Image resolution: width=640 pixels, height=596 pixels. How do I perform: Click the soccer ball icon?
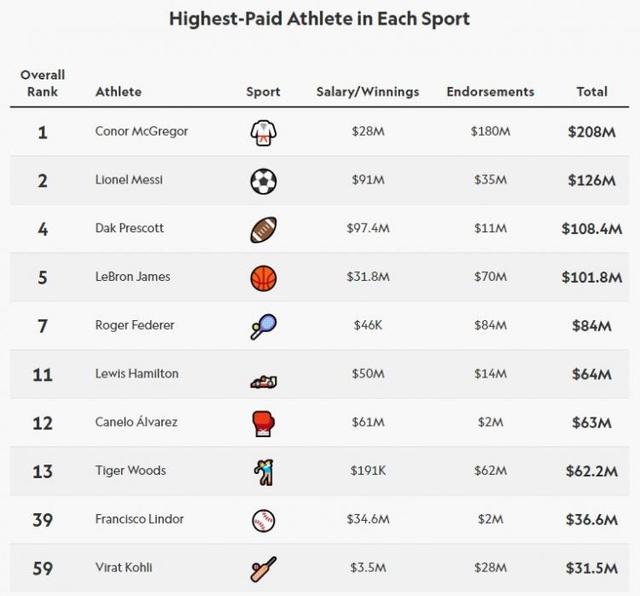[263, 181]
